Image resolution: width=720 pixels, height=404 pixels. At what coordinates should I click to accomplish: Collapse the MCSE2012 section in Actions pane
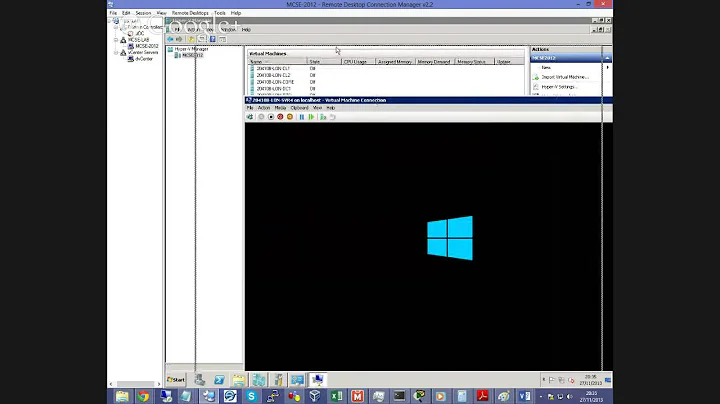click(x=607, y=58)
